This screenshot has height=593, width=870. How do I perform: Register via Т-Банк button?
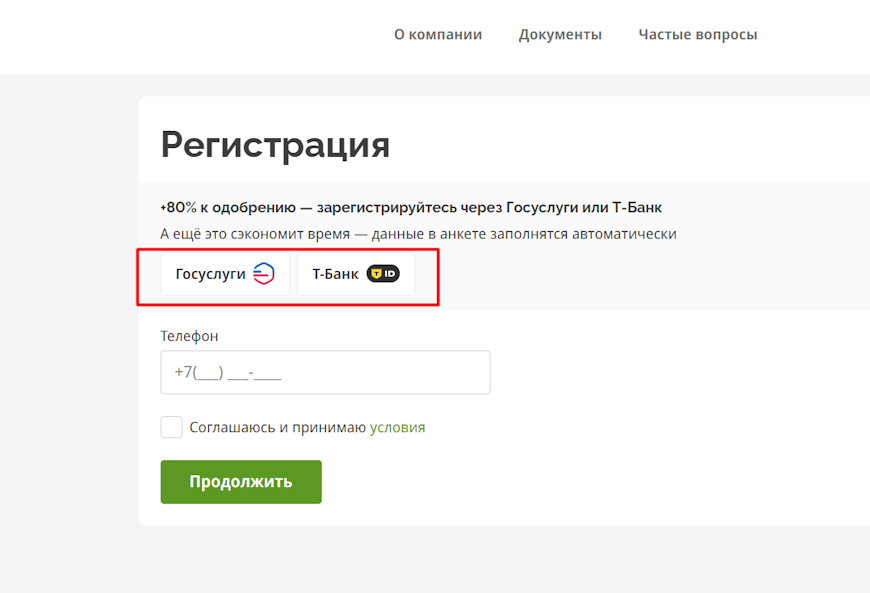pos(356,274)
